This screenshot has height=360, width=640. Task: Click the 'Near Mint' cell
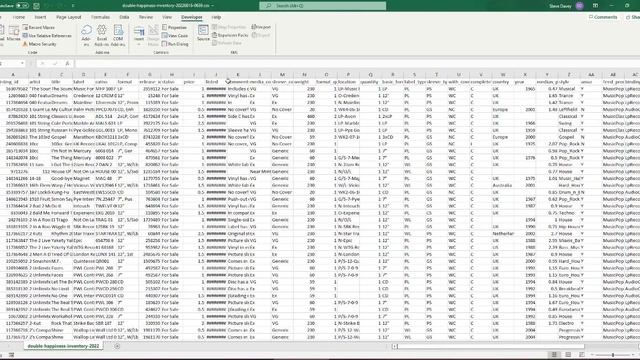260,171
